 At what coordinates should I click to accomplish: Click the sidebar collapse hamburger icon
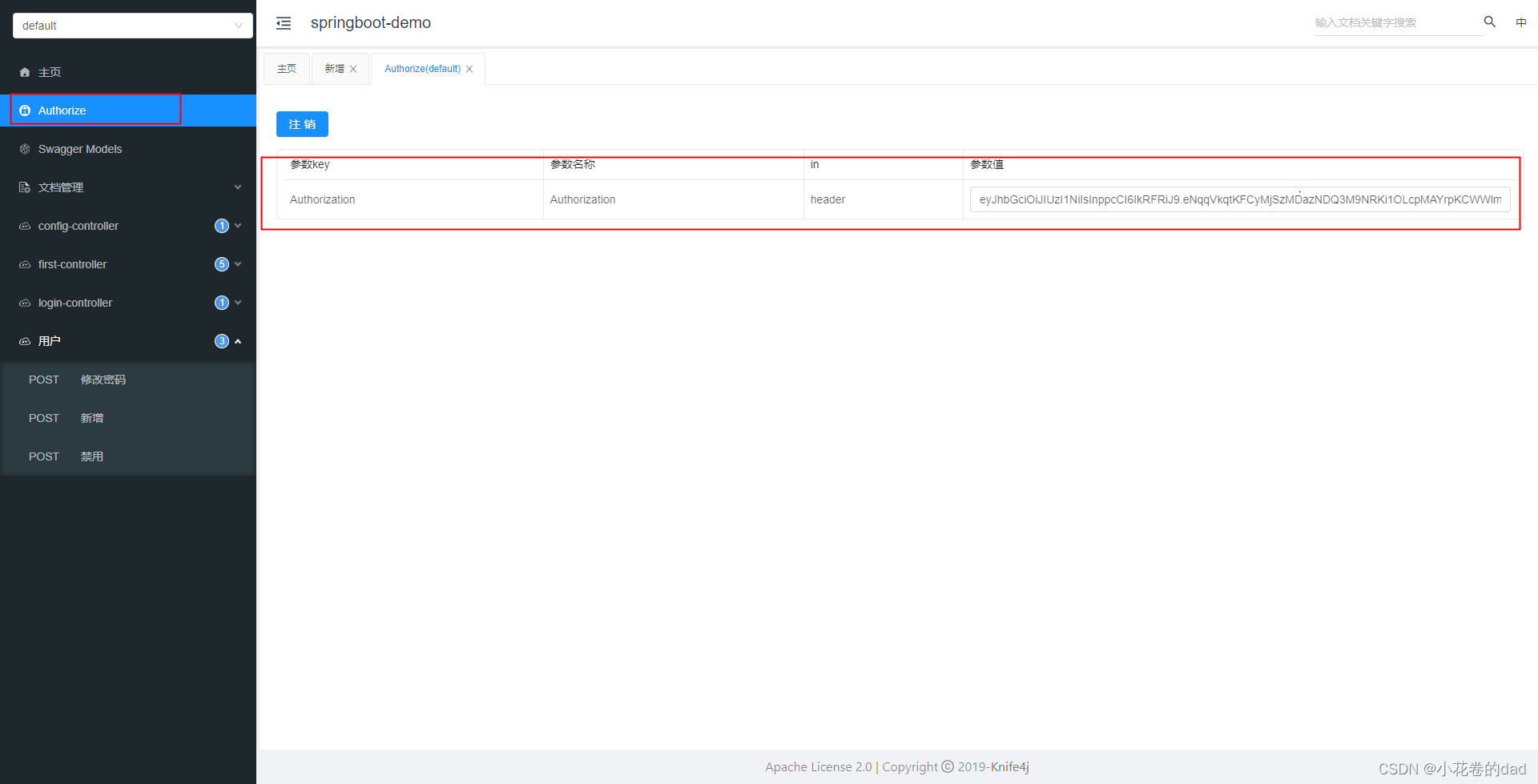pos(284,22)
